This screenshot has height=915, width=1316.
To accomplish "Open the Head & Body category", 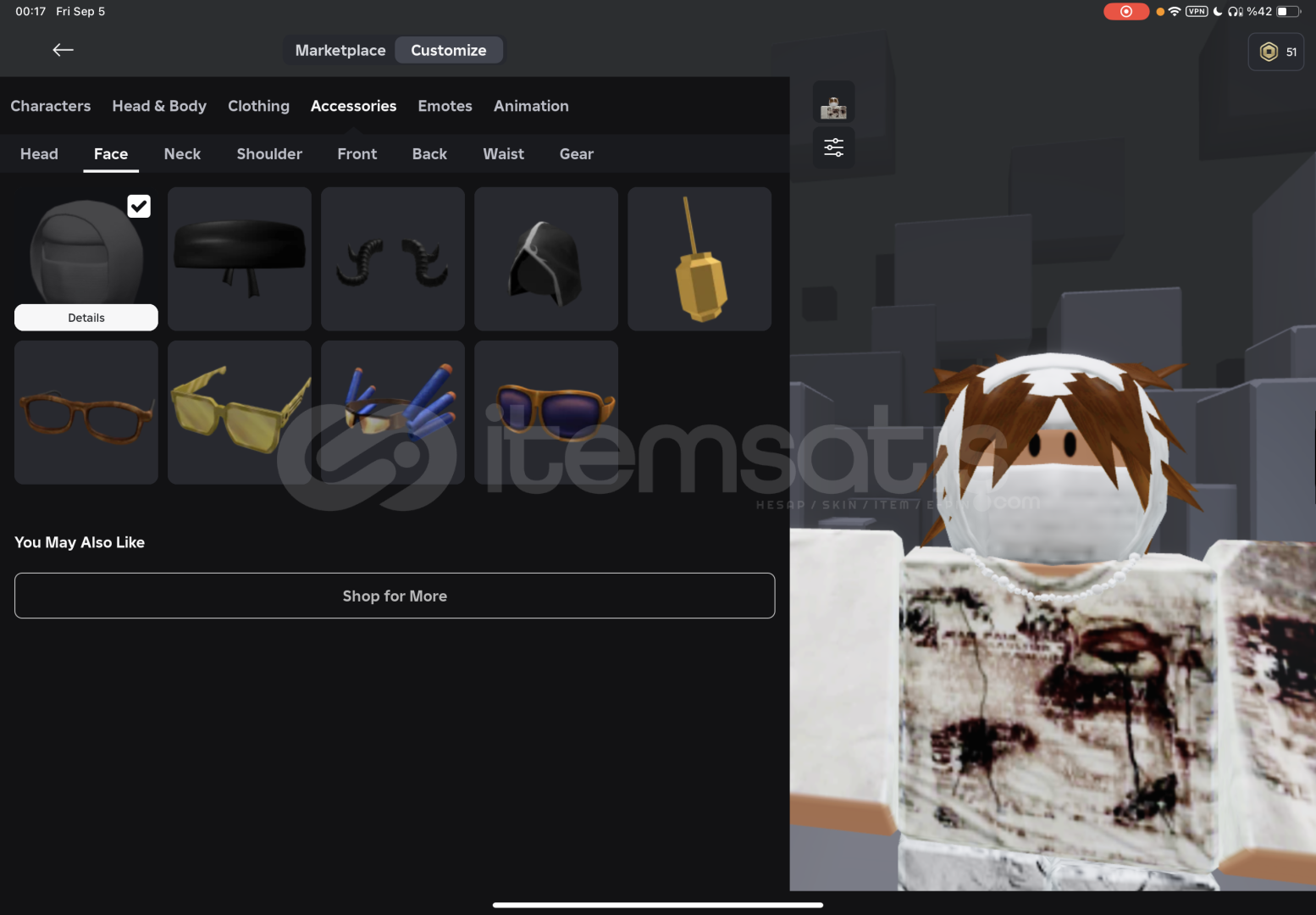I will (x=159, y=106).
